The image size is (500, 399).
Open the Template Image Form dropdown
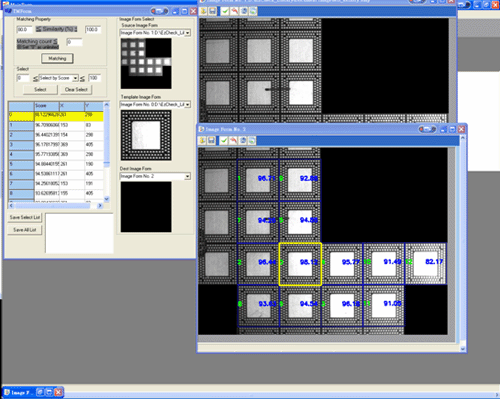coord(188,105)
